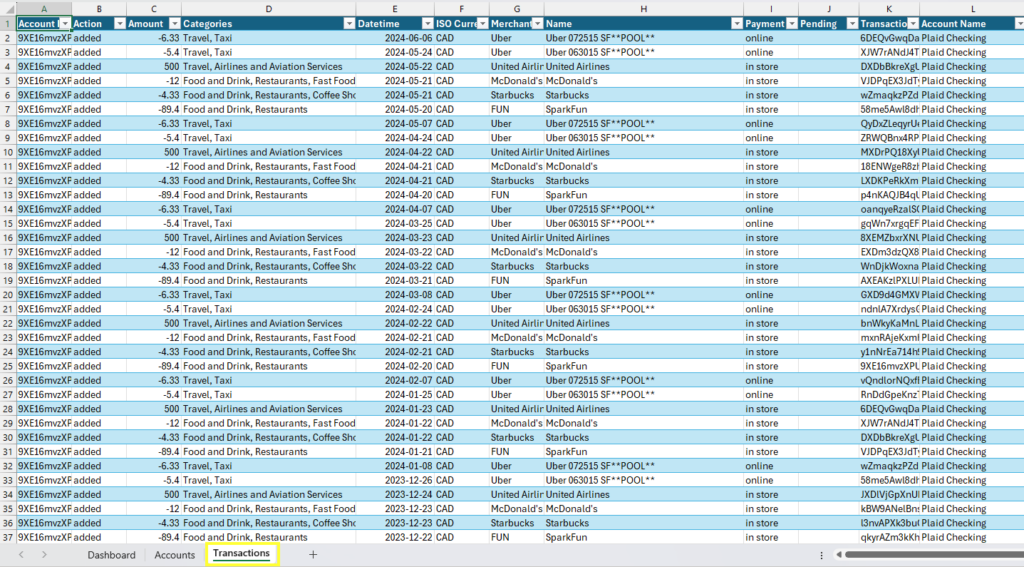Select the cell with amount 500 in row 4
This screenshot has width=1024, height=567.
click(x=153, y=67)
